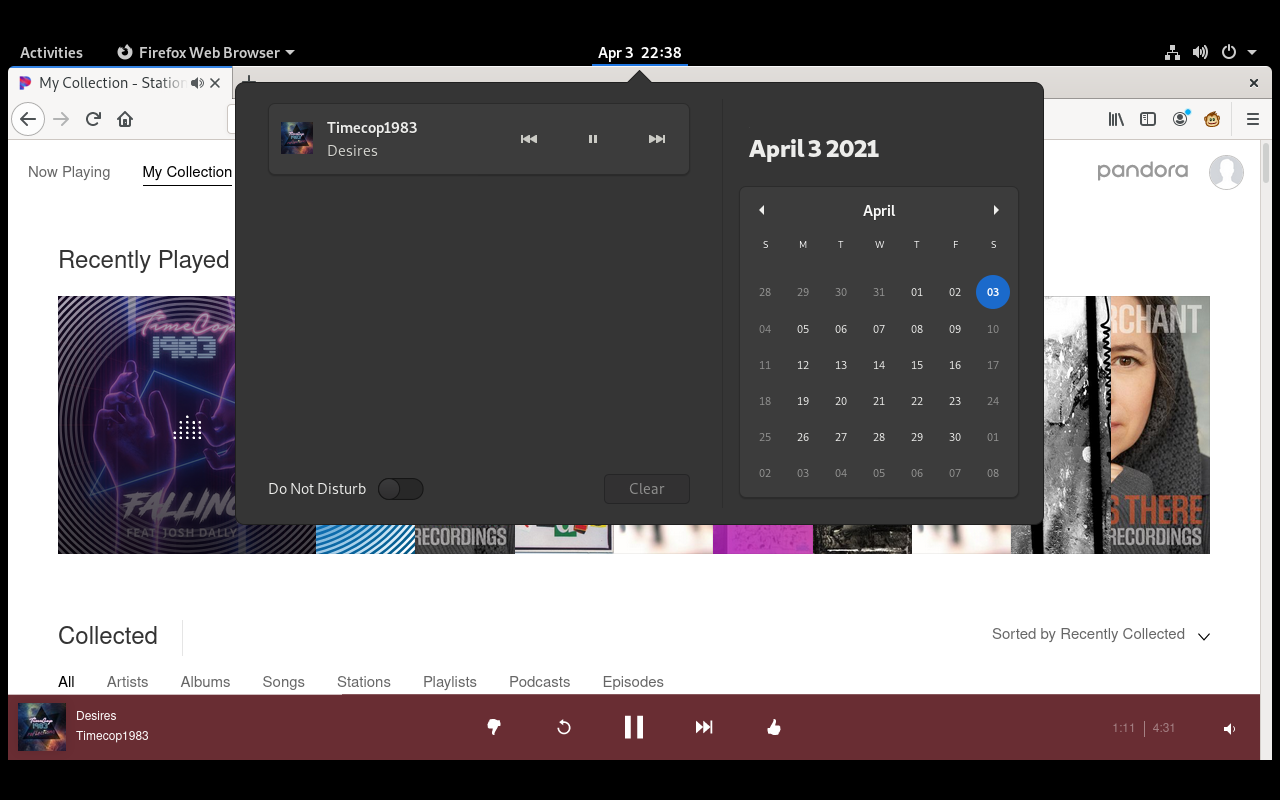Click the Apr 3 22:38 clock
Image resolution: width=1280 pixels, height=800 pixels.
(640, 52)
